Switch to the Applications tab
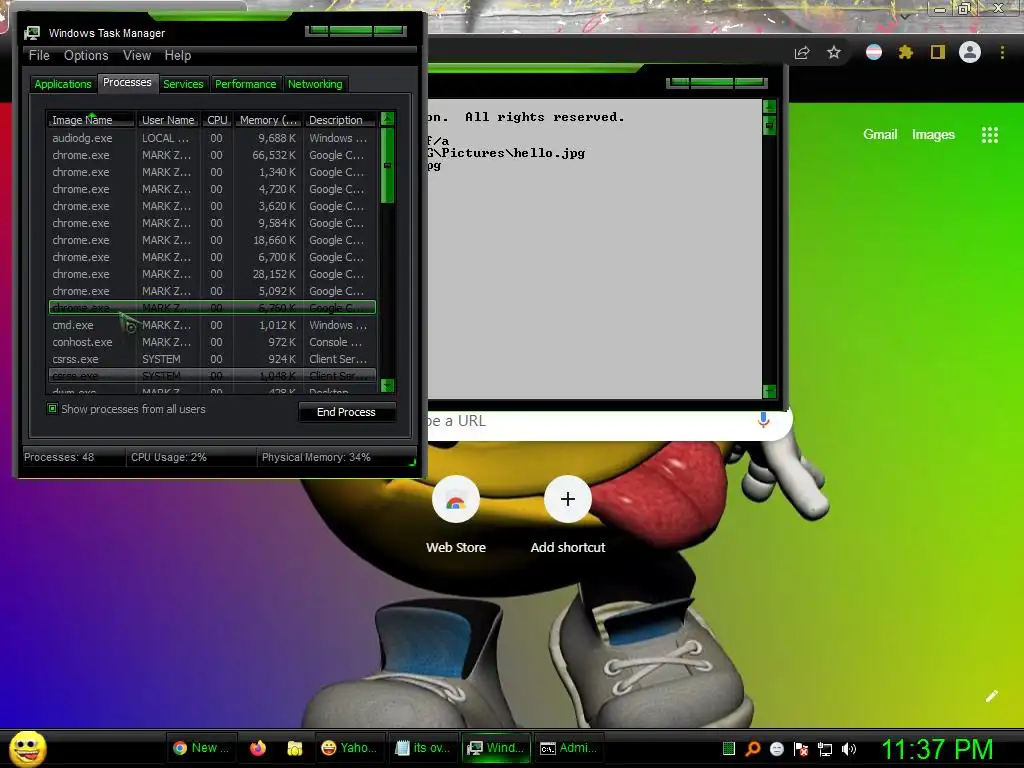Viewport: 1024px width, 768px height. (63, 84)
